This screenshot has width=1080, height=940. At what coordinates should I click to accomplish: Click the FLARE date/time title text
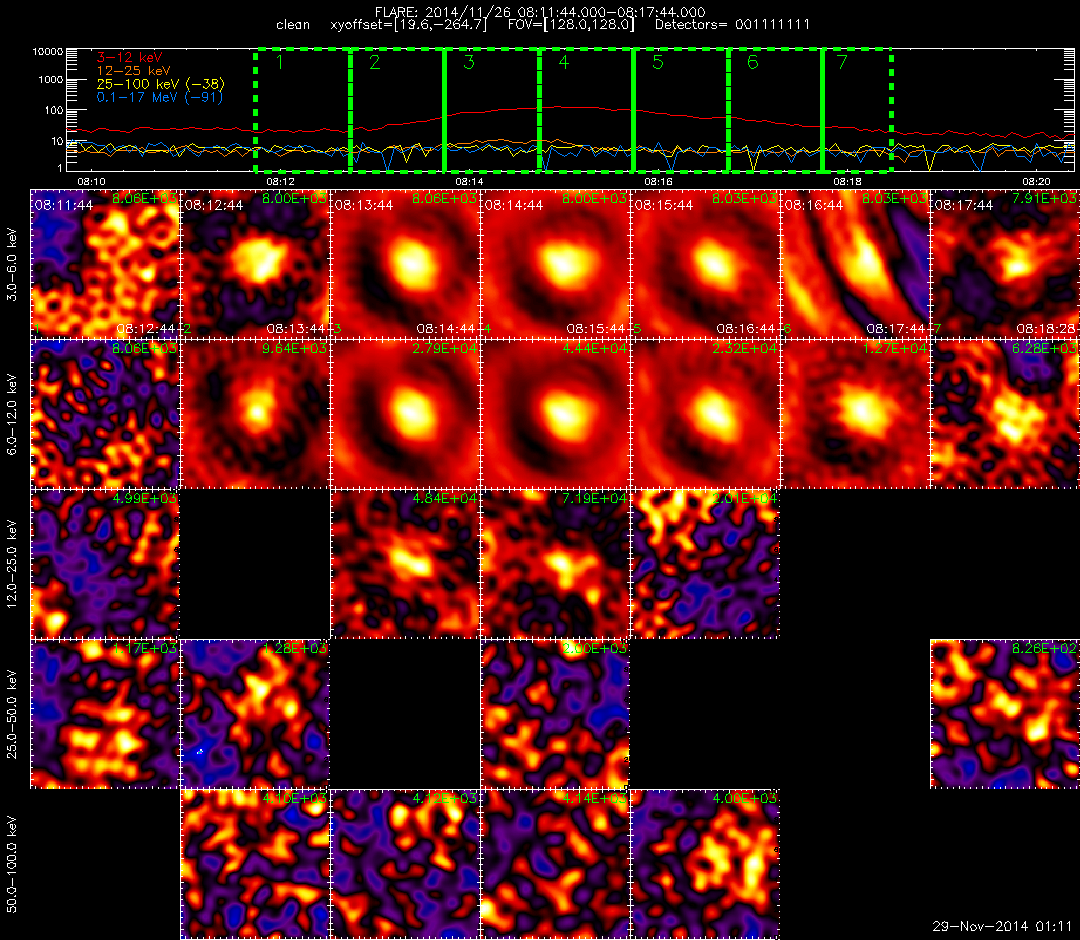pos(540,12)
